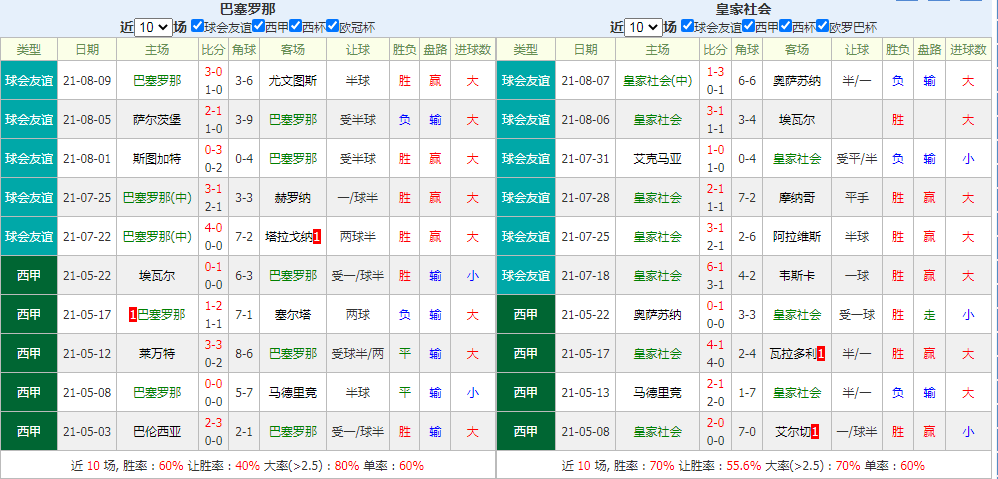Screen dimensions: 998x479
Task: Click the red card badge beside 塔拉戈纳
Action: 317,237
